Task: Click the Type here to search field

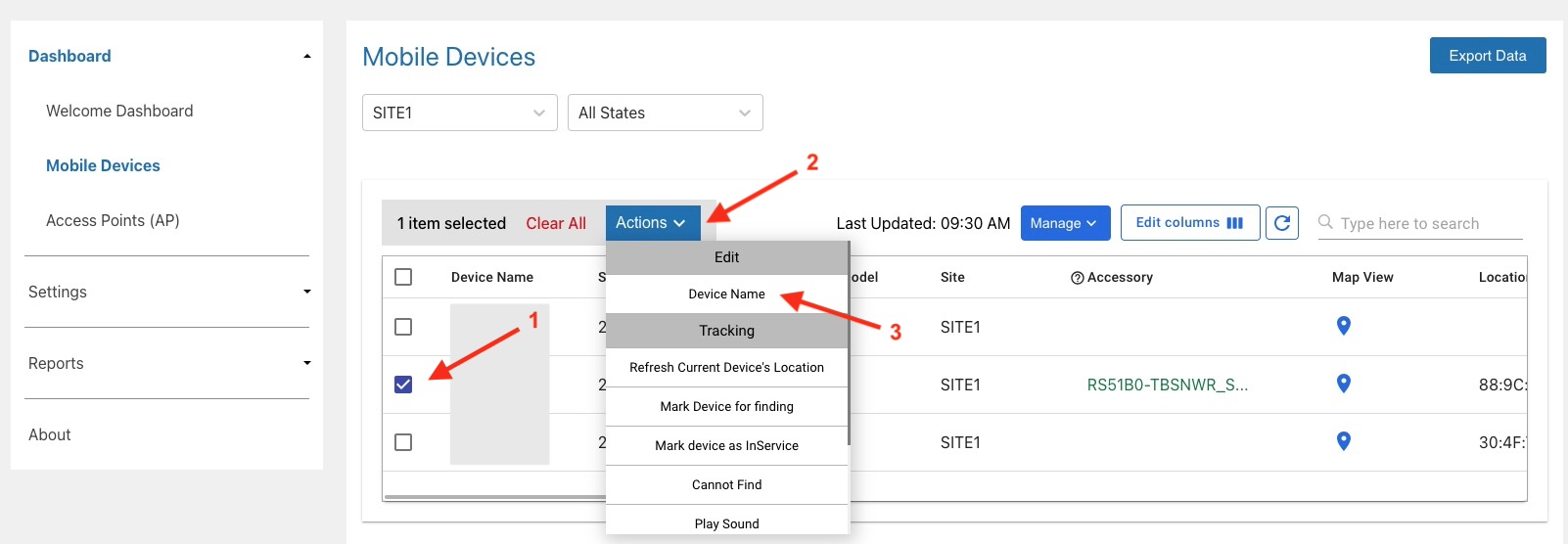Action: (x=1429, y=223)
